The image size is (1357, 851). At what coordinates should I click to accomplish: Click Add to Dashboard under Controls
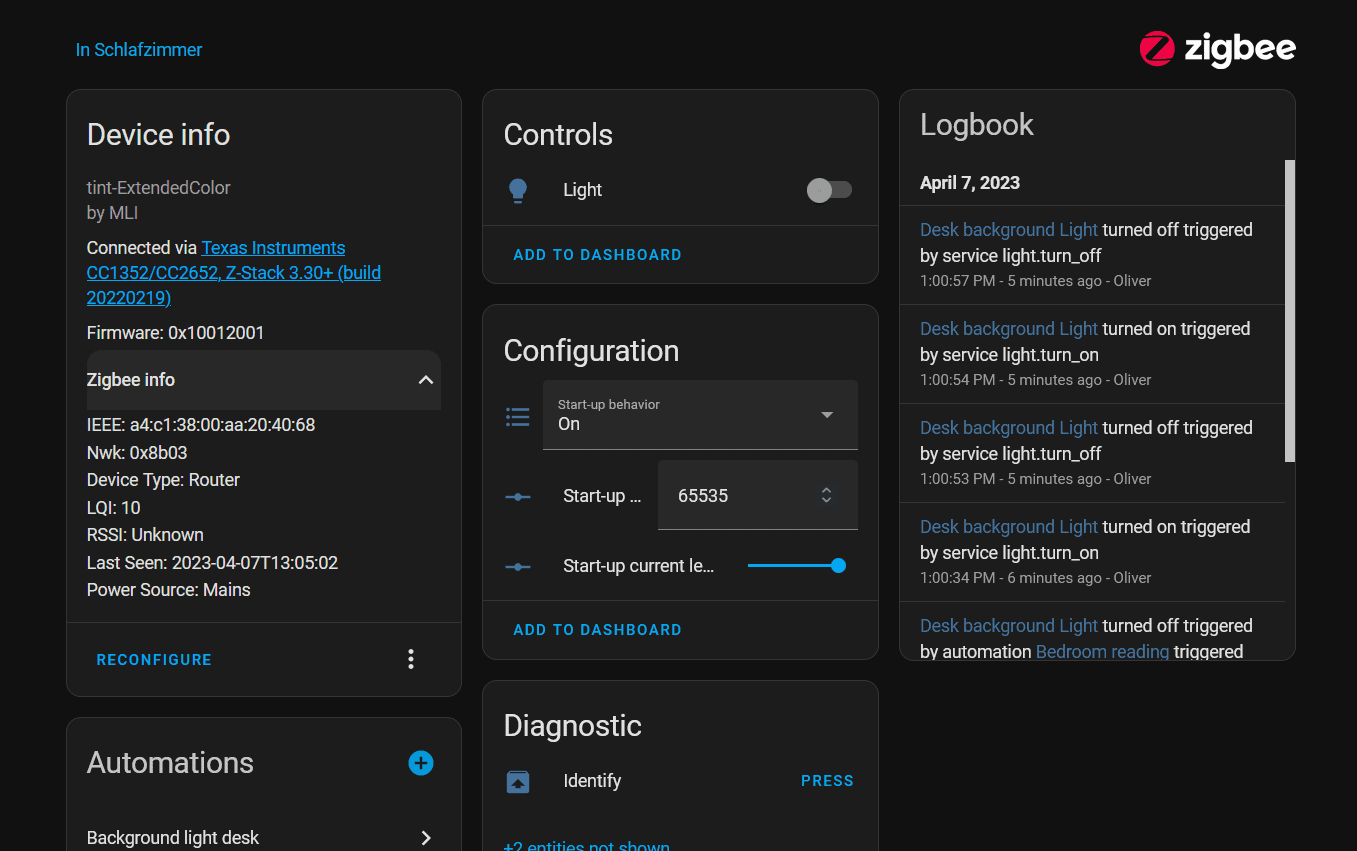point(597,255)
